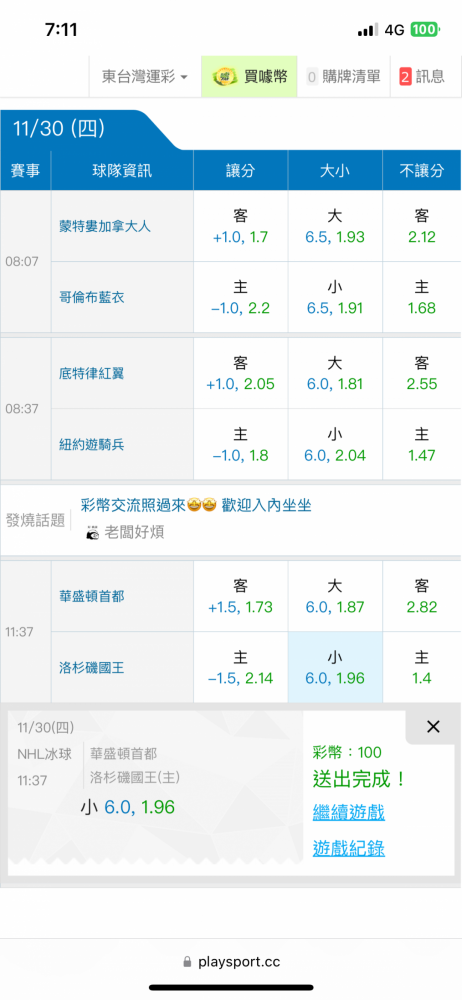This screenshot has width=462, height=1000.
Task: Click the 讓分 column header
Action: (241, 170)
